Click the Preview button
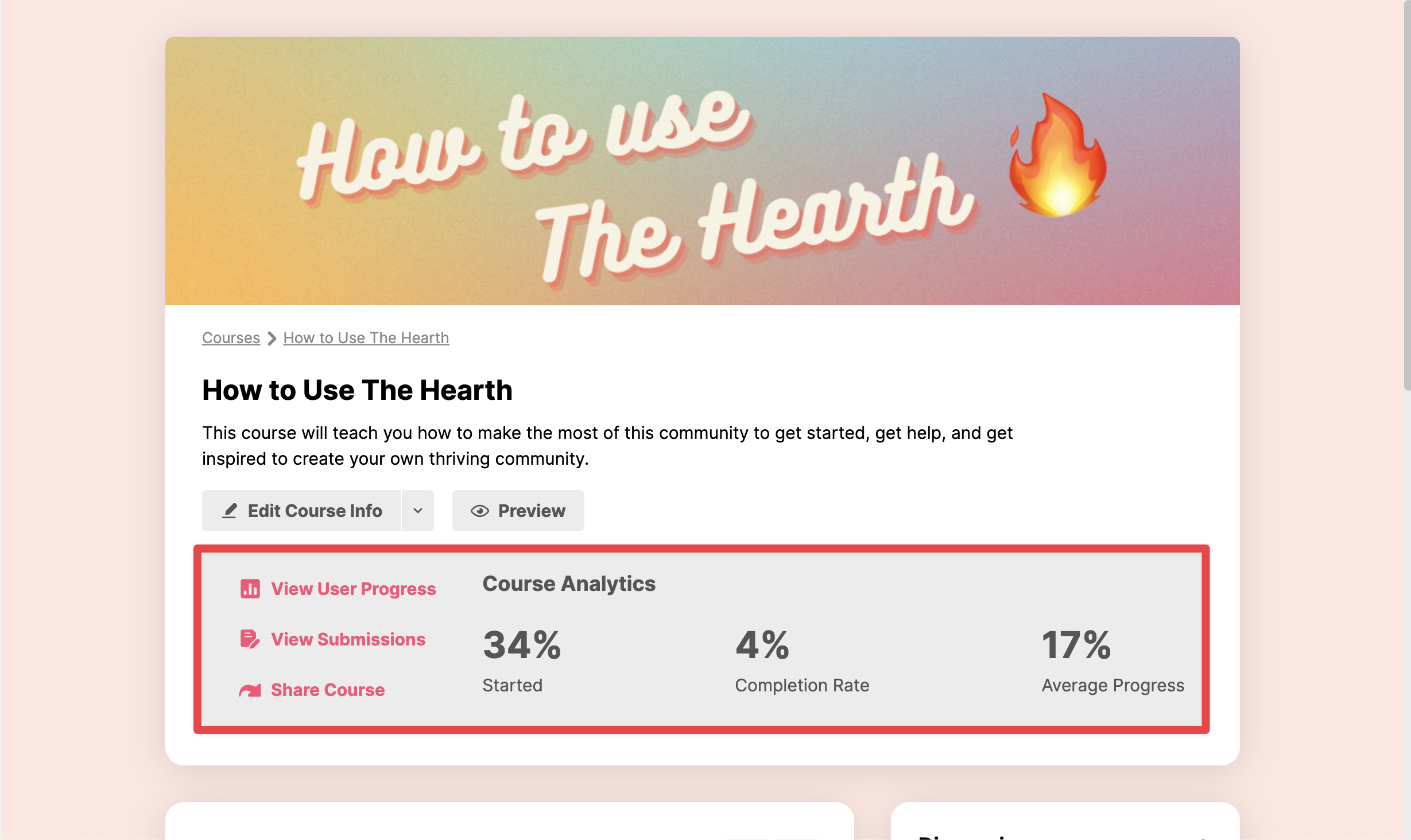The width and height of the screenshot is (1411, 840). point(518,511)
